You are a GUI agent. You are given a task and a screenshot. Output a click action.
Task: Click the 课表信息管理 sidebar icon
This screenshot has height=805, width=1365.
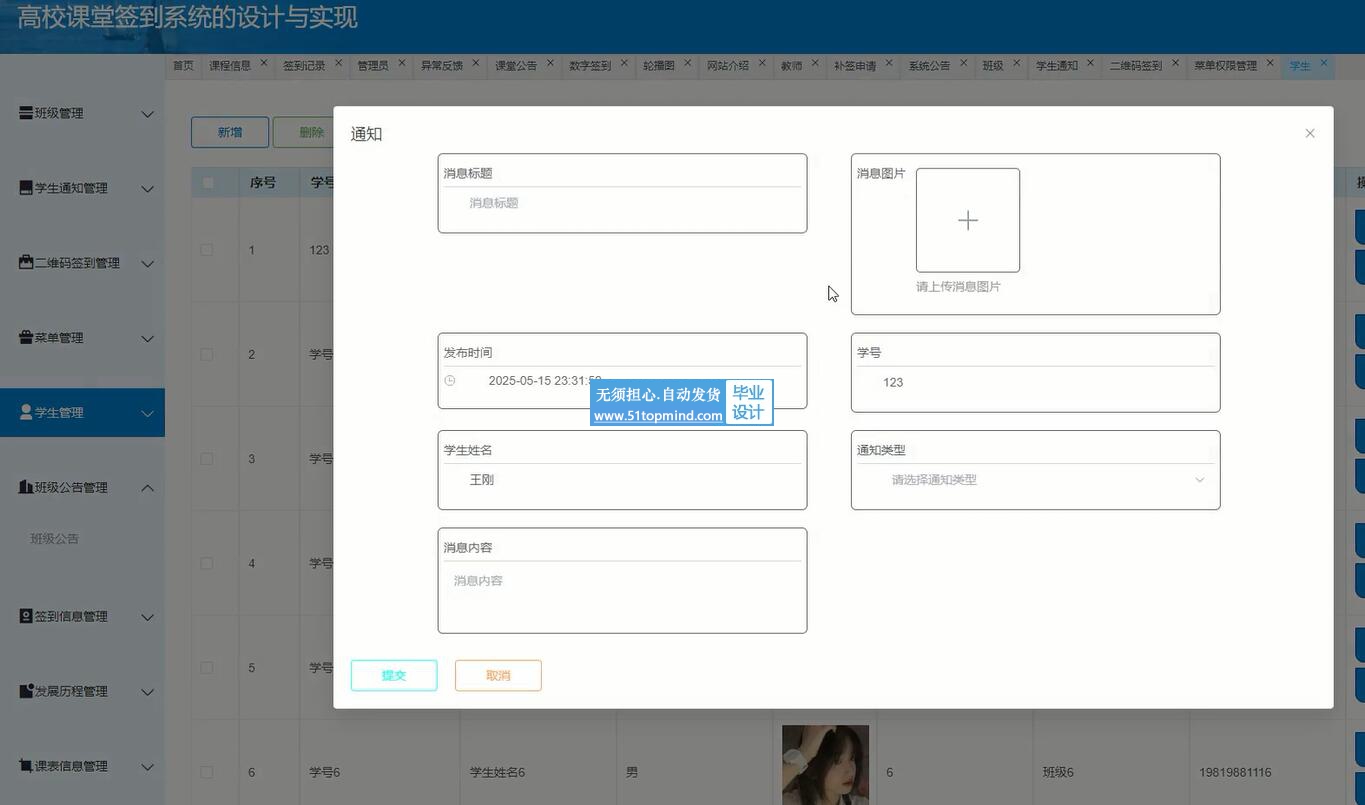tap(26, 766)
